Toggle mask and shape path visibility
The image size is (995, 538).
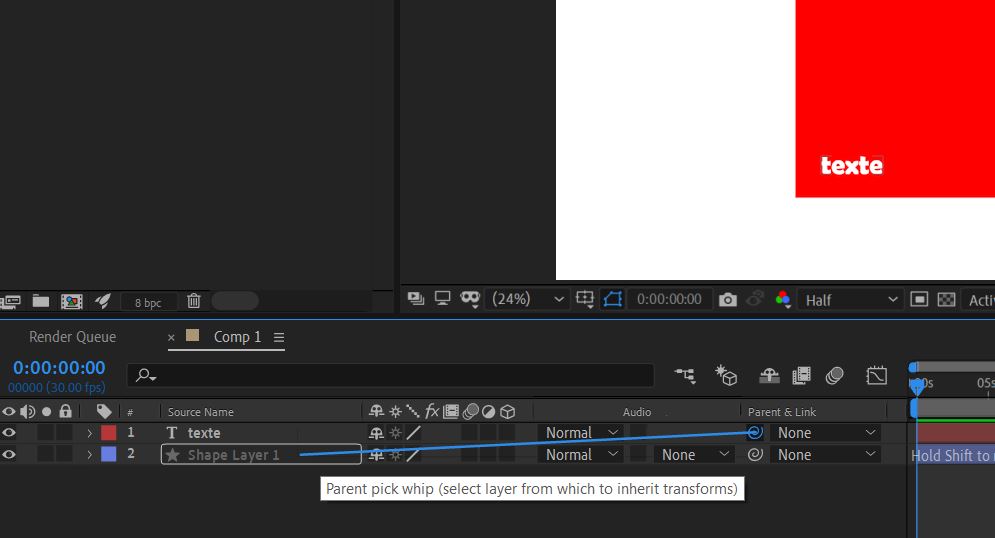(612, 299)
